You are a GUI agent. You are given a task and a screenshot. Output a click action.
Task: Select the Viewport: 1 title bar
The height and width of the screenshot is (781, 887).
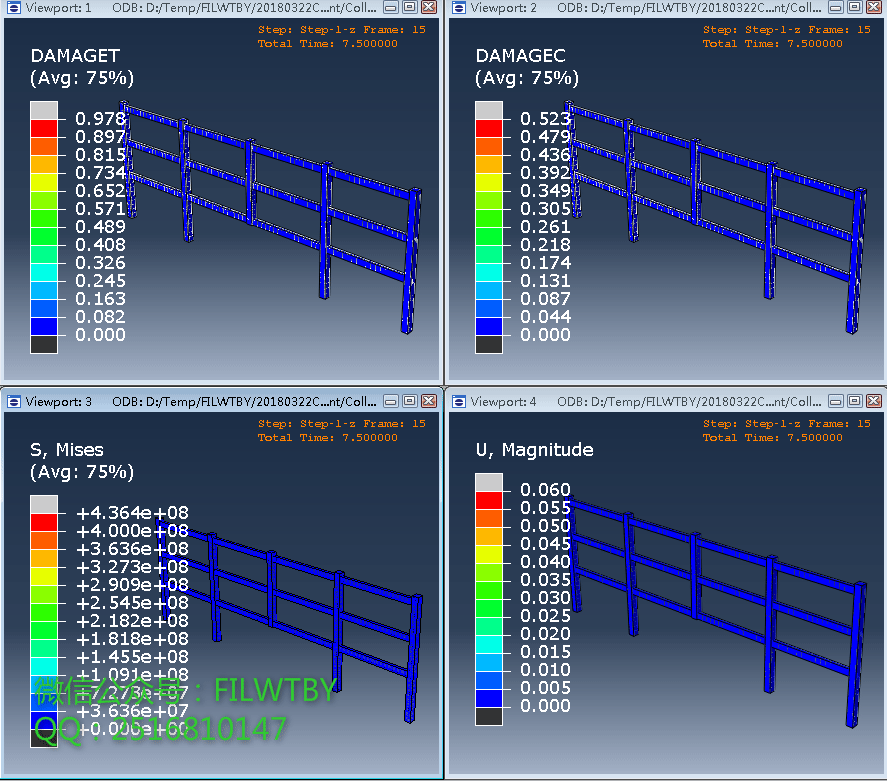[x=222, y=8]
